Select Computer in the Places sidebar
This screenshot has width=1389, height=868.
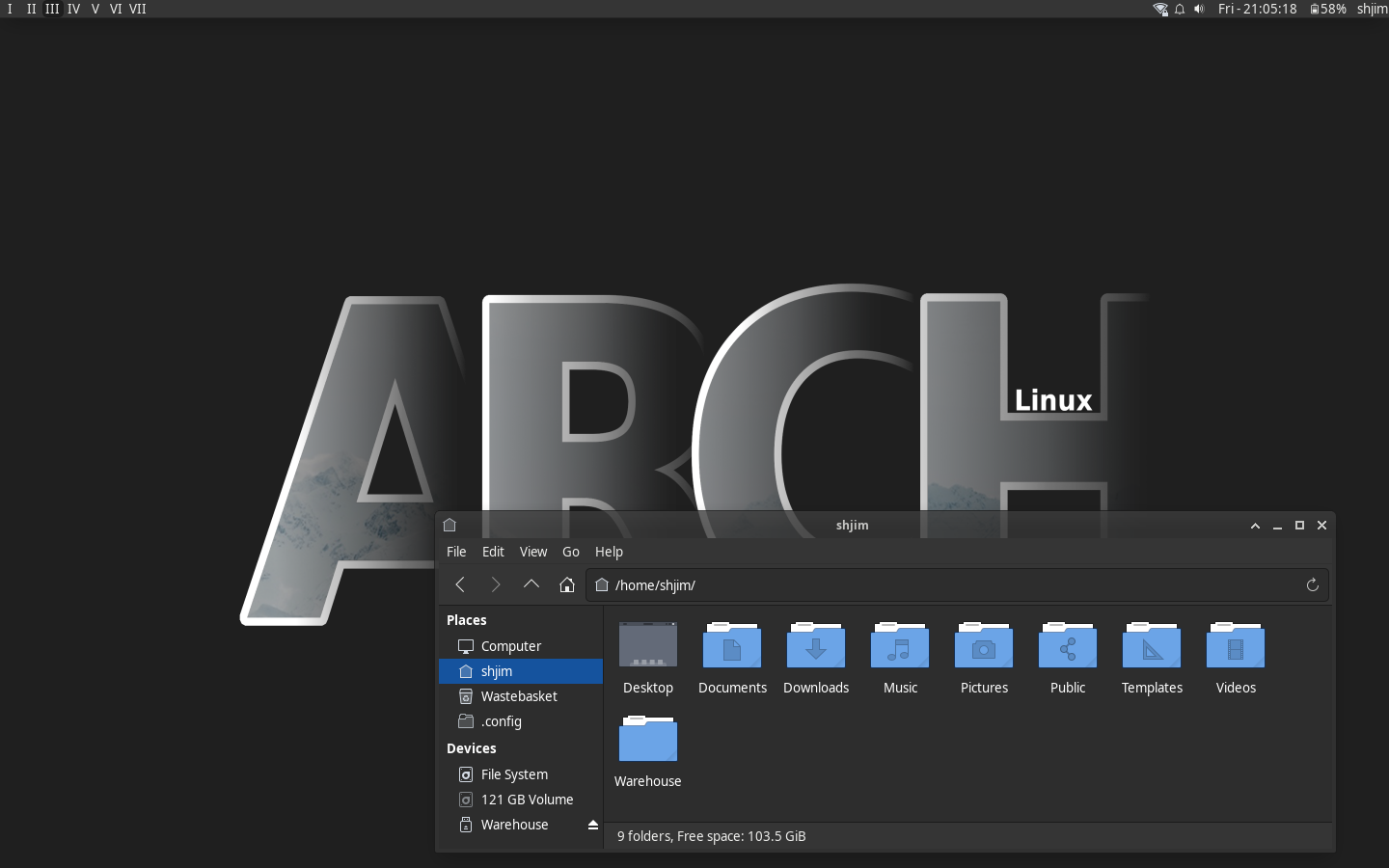pos(521,646)
